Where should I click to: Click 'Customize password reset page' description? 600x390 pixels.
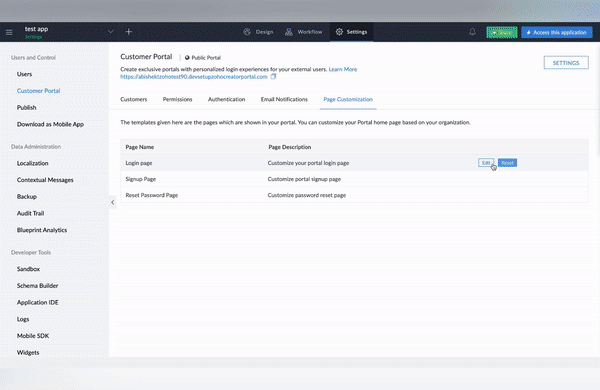tap(307, 195)
